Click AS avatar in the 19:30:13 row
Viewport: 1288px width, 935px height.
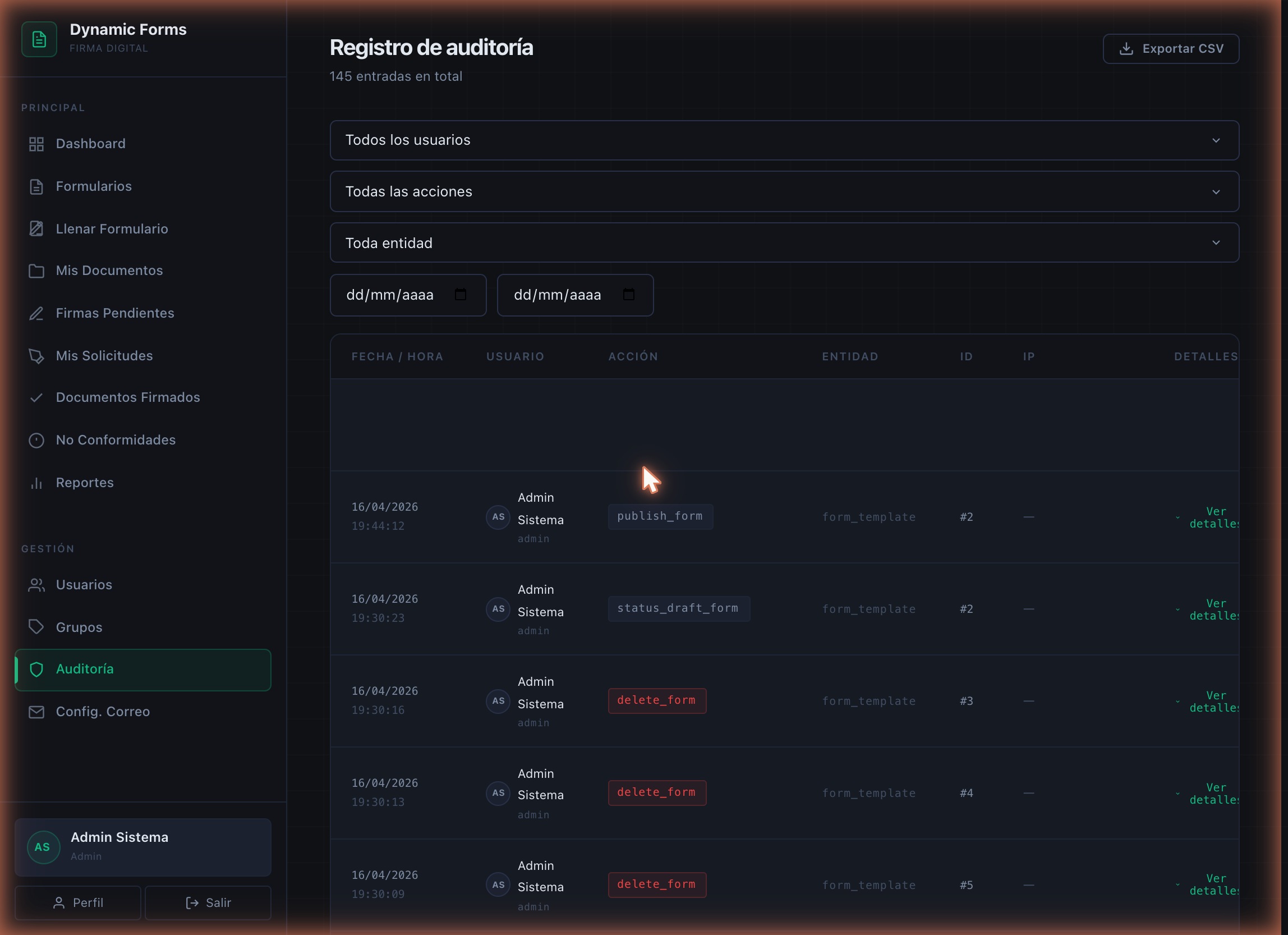498,793
